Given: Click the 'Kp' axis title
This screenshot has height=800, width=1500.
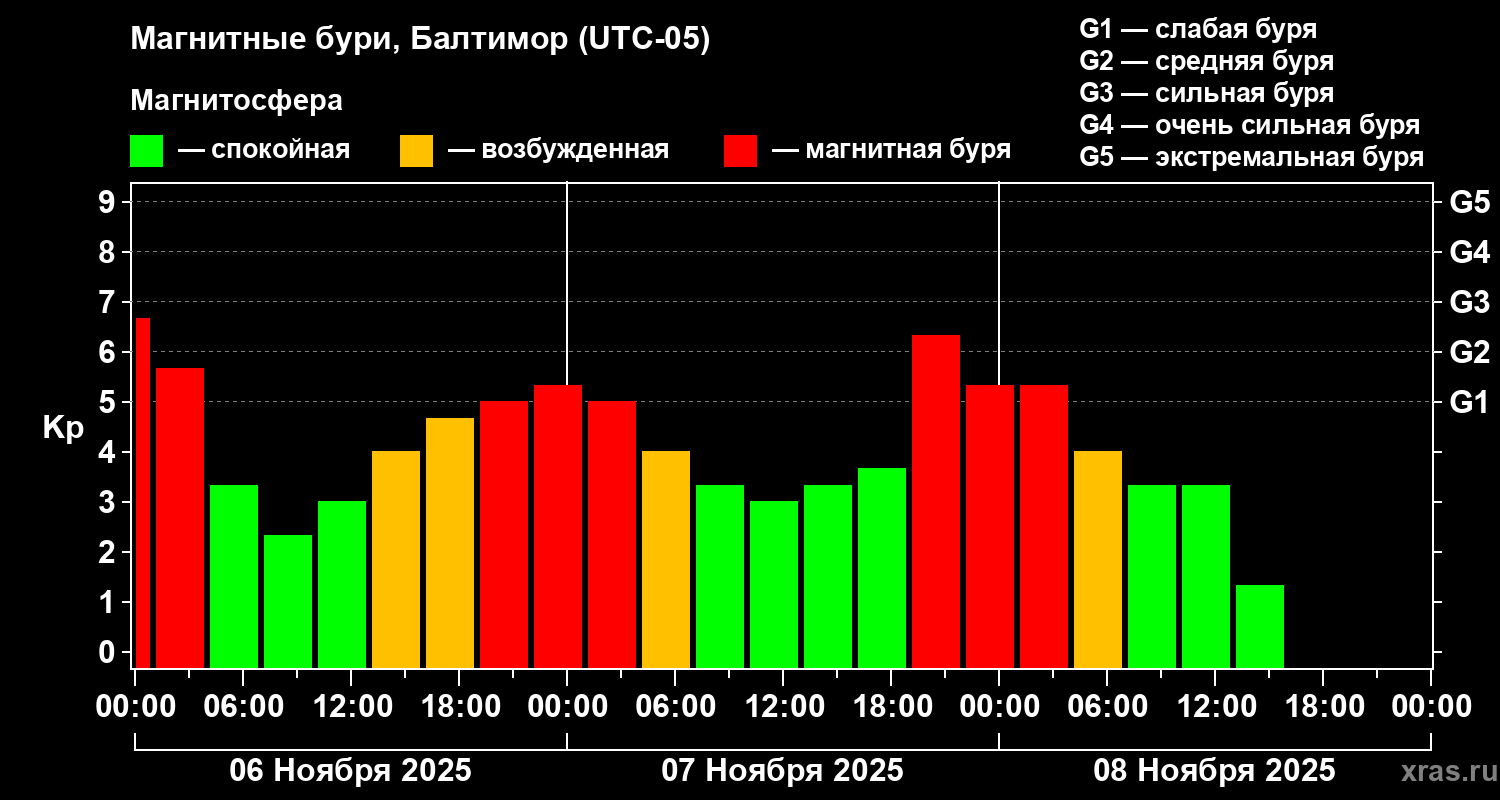Looking at the screenshot, I should [63, 427].
